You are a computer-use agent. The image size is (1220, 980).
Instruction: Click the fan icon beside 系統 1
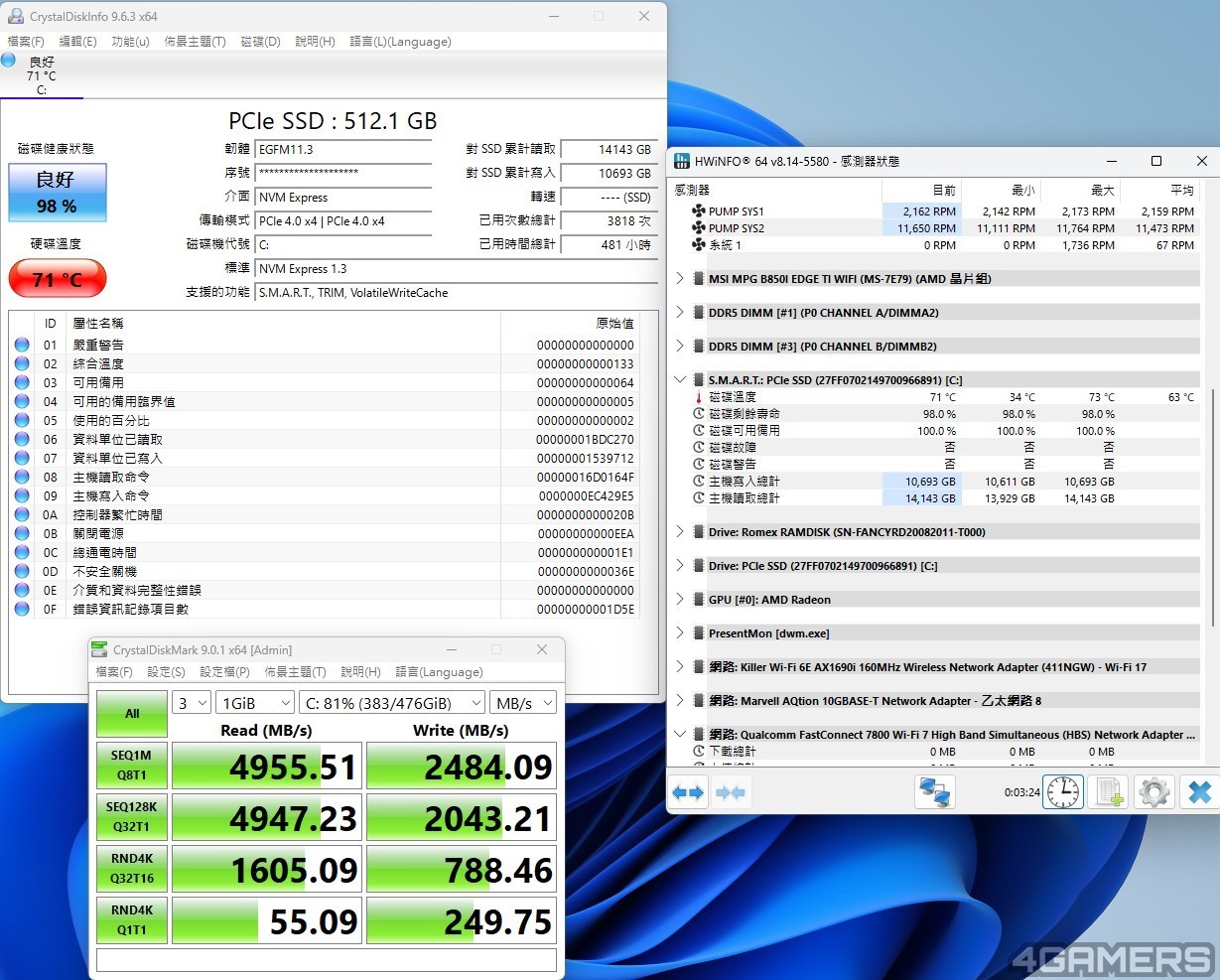pos(699,245)
